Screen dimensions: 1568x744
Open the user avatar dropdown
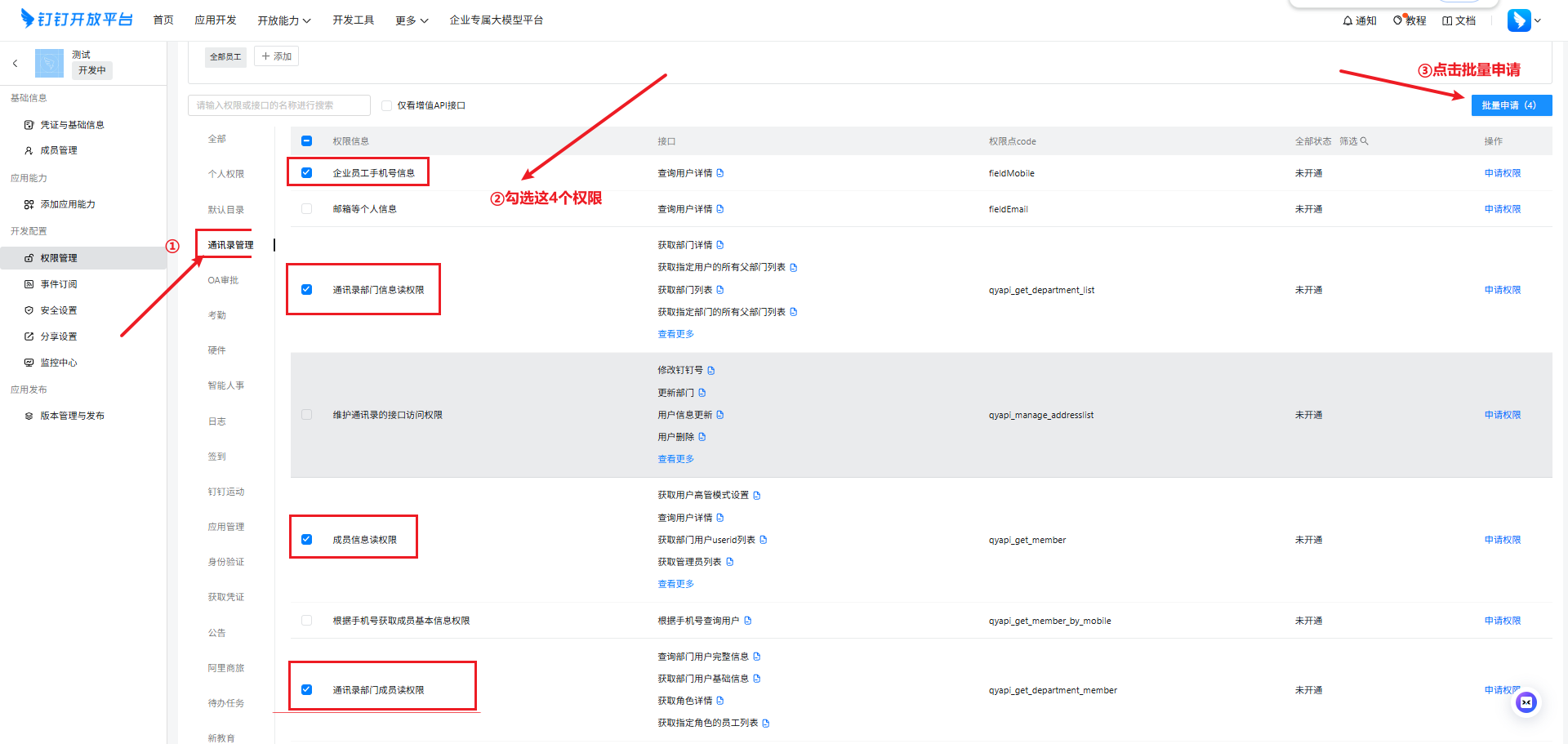coord(1524,20)
